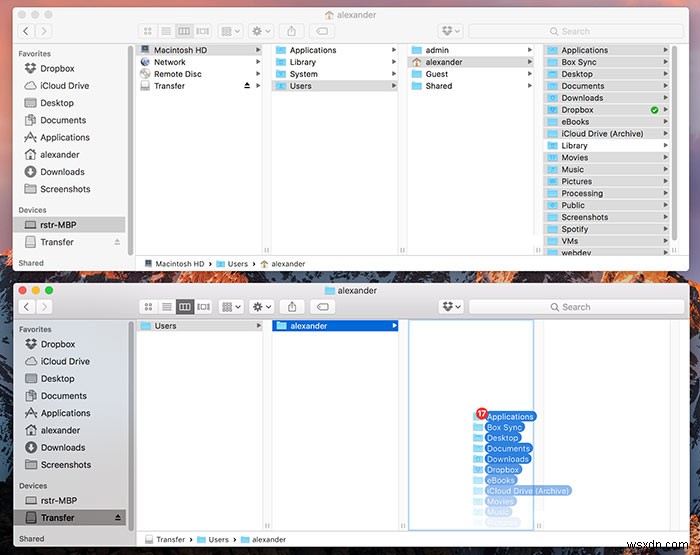Go back in bottom Finder window
The image size is (700, 555).
coord(27,307)
